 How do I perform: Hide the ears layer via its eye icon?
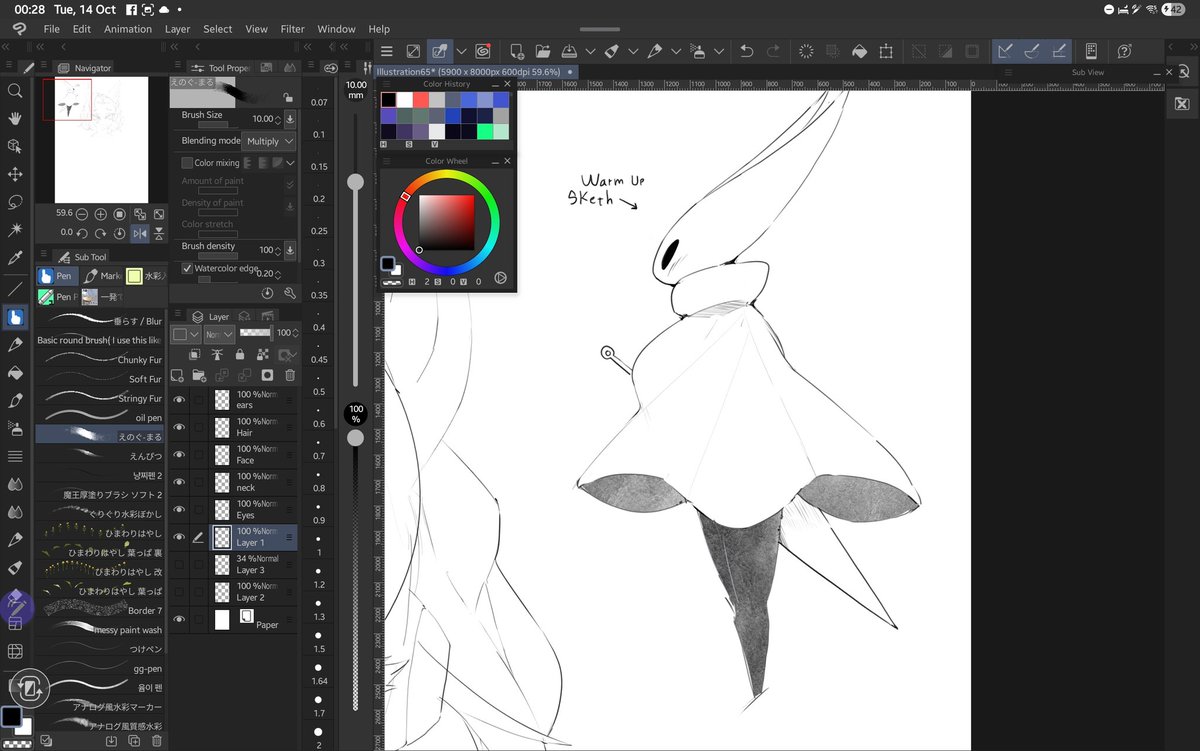point(179,400)
